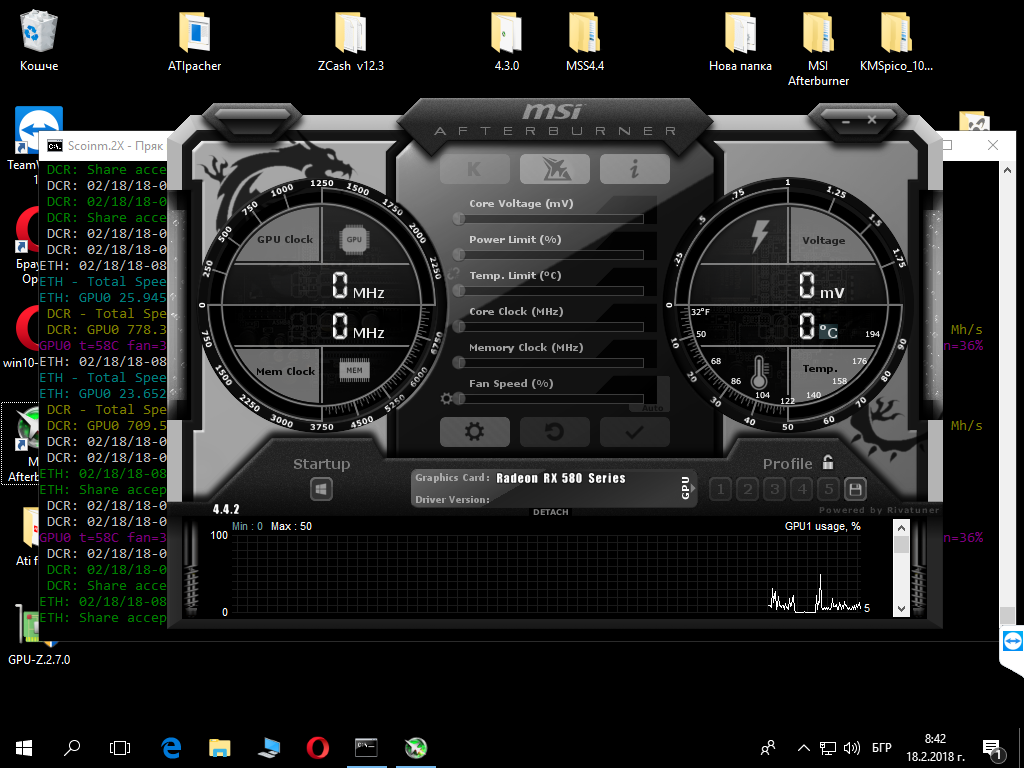Open the KMSpico desktop folder
This screenshot has width=1024, height=768.
(x=896, y=40)
